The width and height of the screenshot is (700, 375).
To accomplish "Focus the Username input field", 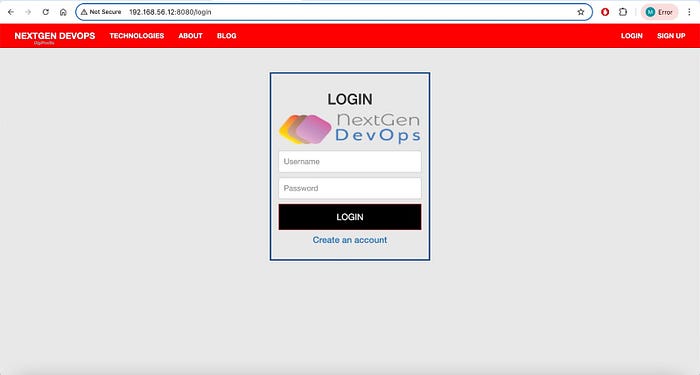I will [x=350, y=162].
